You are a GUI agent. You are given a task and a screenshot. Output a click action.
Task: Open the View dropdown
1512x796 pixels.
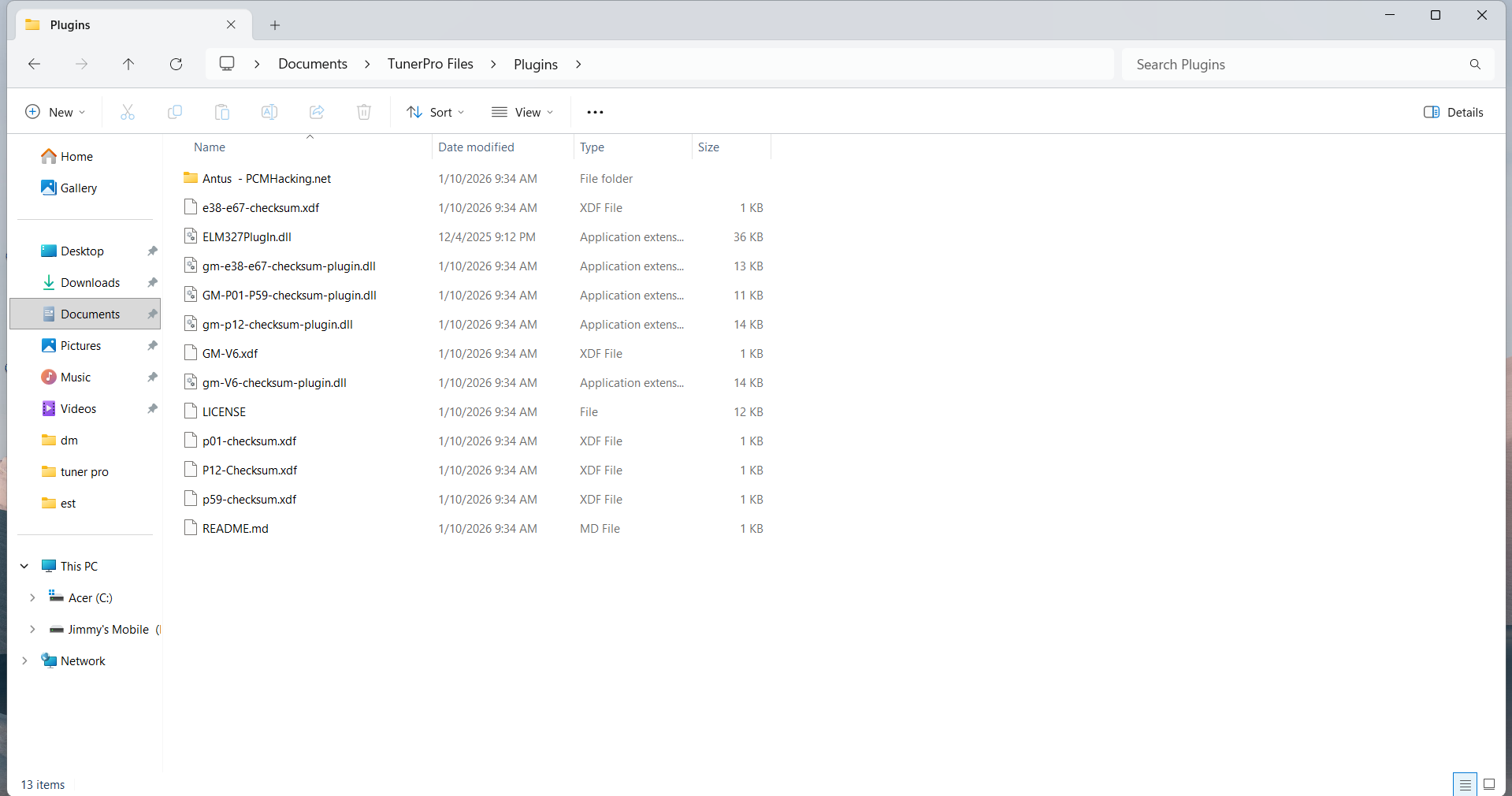[x=522, y=112]
